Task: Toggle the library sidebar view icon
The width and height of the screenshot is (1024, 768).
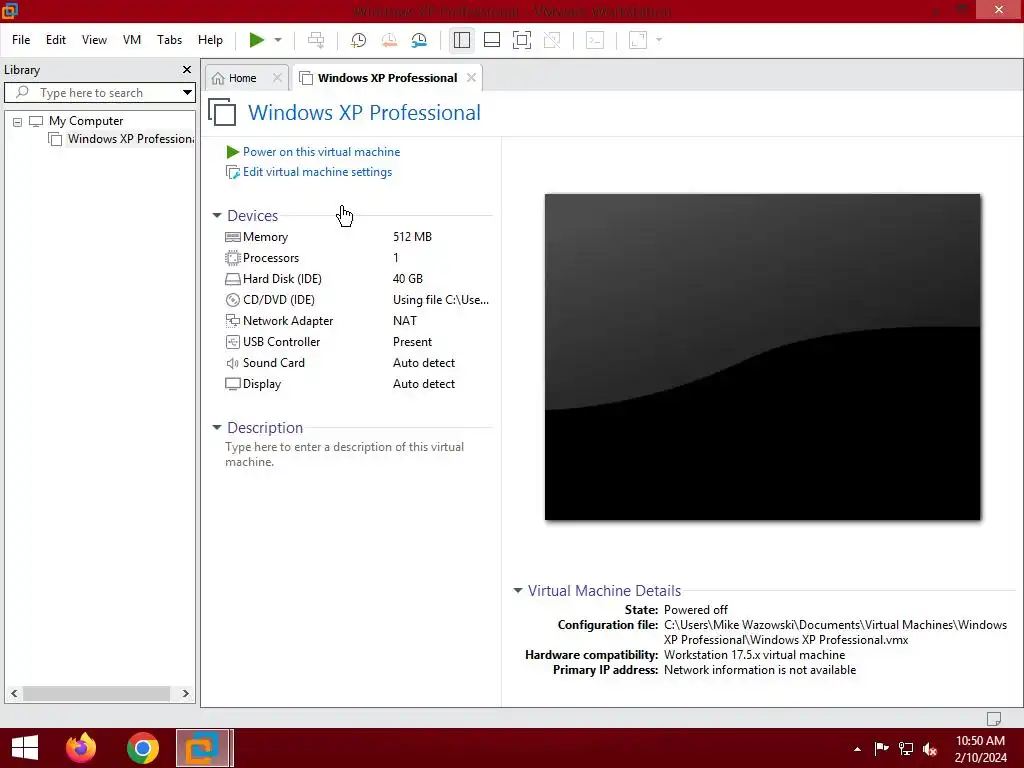Action: [x=462, y=40]
